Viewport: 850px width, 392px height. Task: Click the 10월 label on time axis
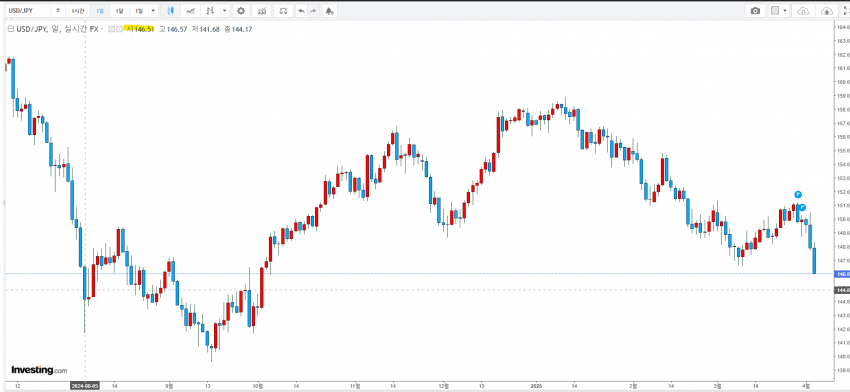click(257, 387)
